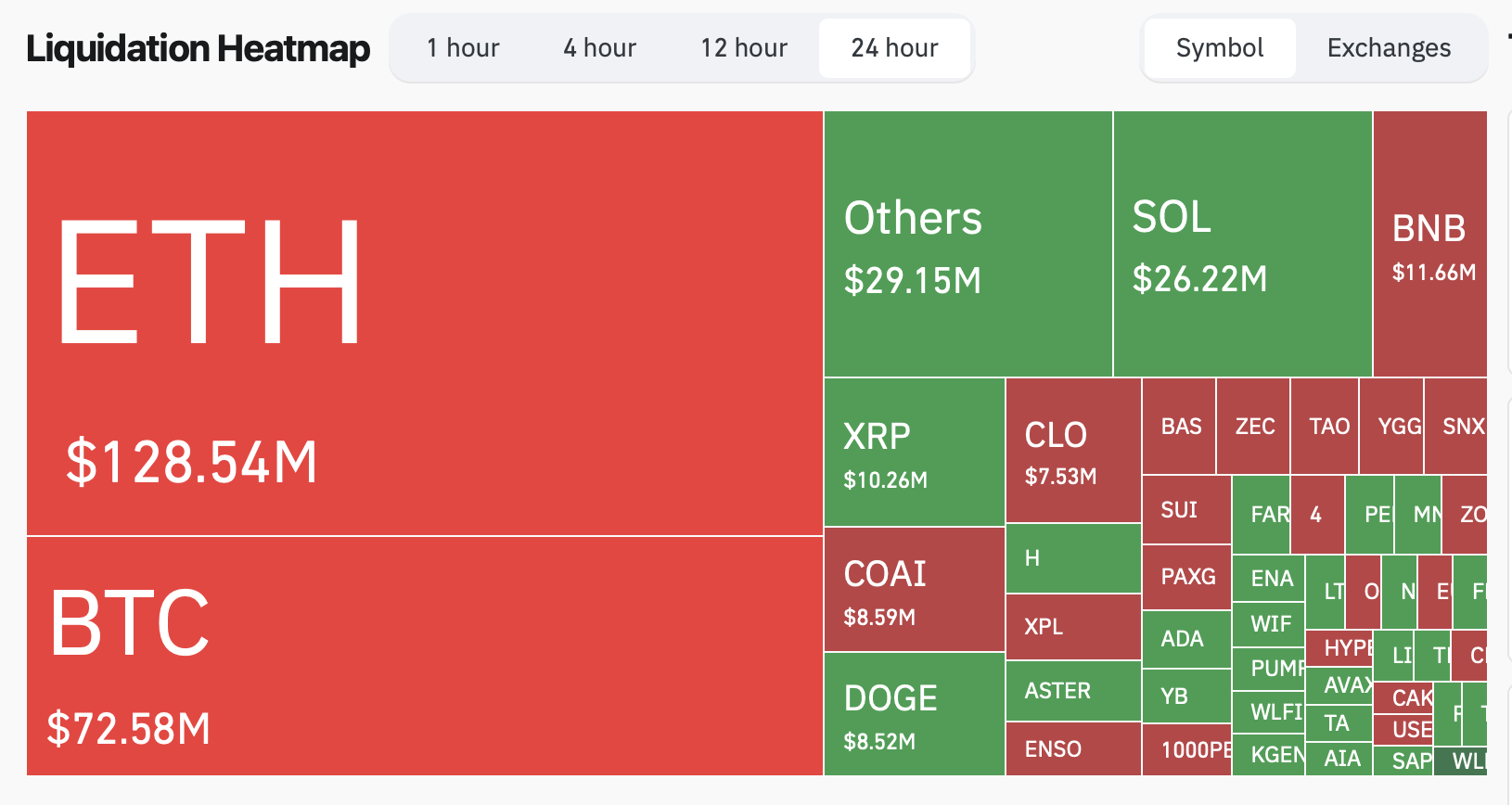Choose the 12 hour timeframe
Image resolution: width=1512 pixels, height=805 pixels.
tap(744, 48)
